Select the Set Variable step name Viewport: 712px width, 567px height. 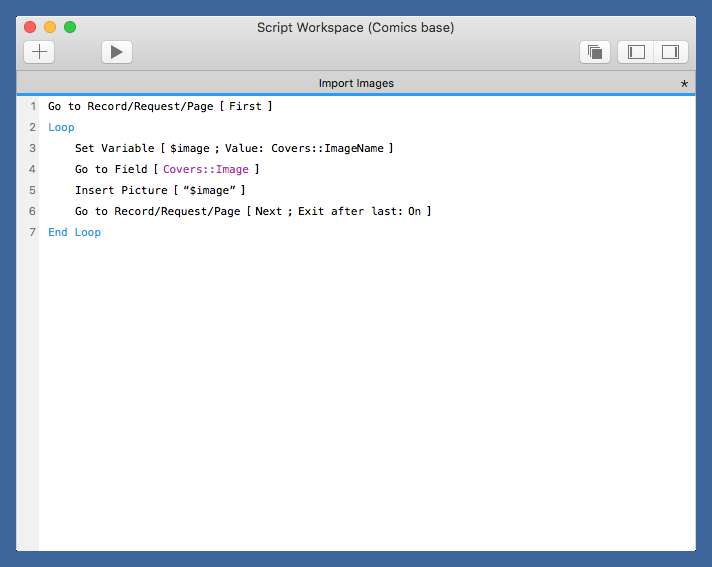[114, 148]
